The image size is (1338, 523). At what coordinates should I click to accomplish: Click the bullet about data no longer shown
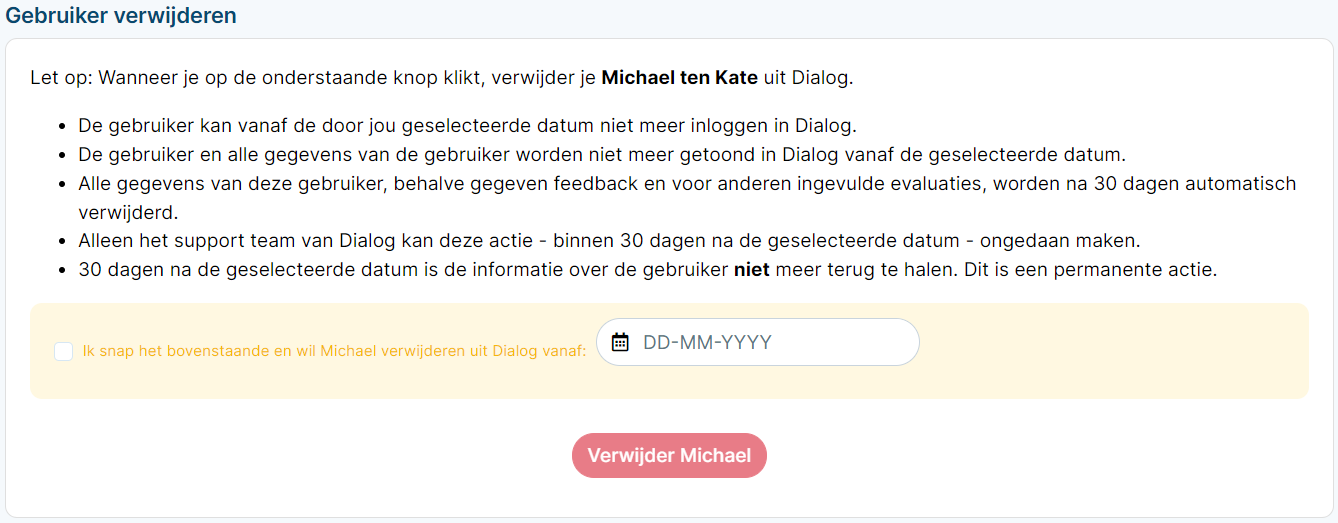point(602,155)
